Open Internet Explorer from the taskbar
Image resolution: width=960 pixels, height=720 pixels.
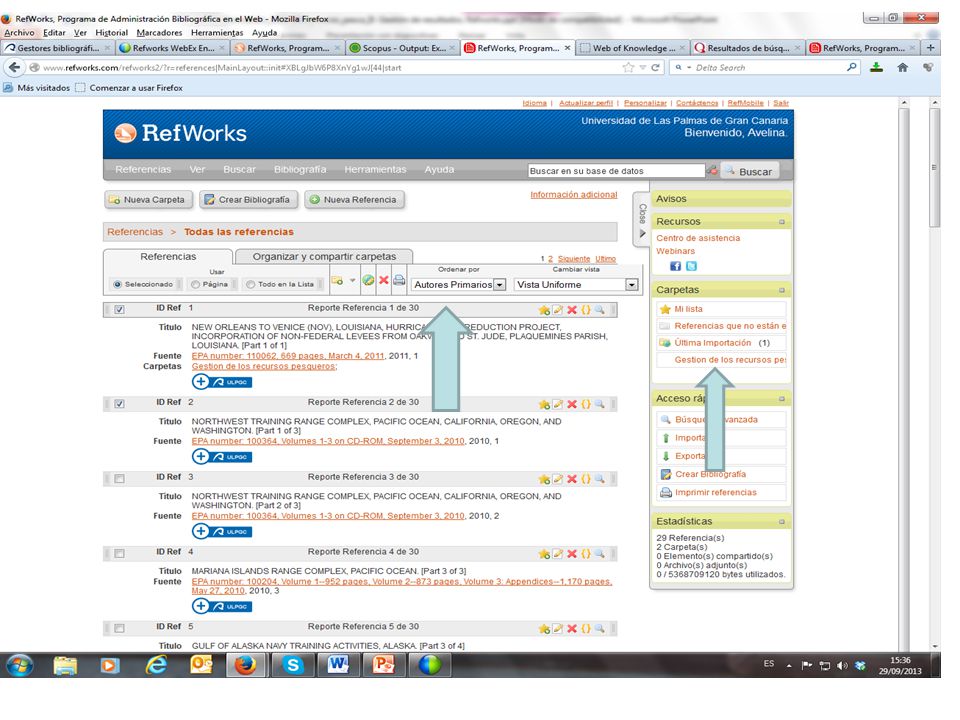point(156,665)
